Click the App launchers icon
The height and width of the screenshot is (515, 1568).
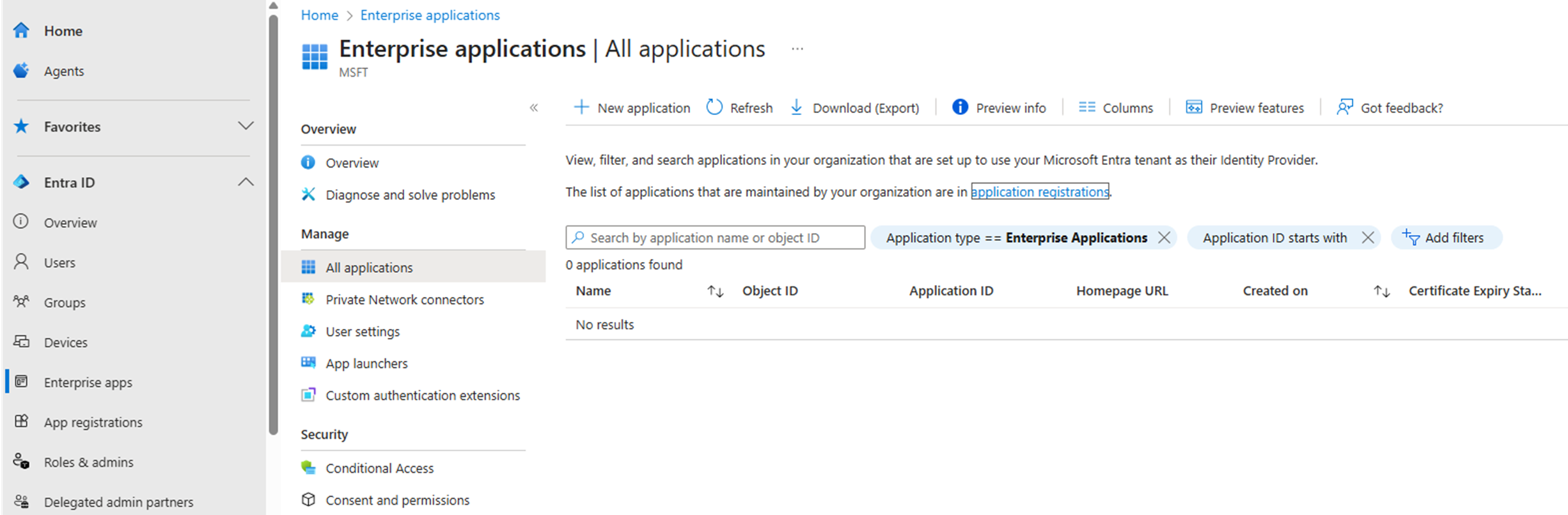(308, 363)
